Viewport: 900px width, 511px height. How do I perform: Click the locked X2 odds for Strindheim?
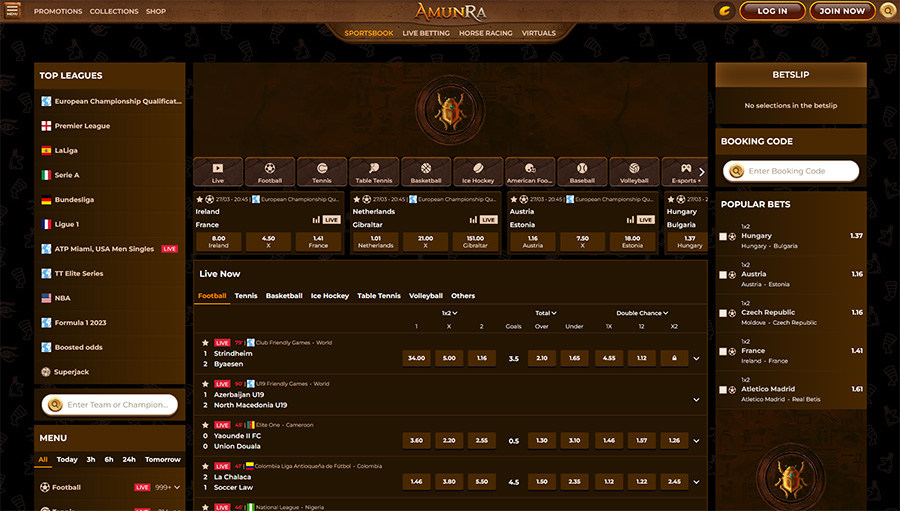674,358
